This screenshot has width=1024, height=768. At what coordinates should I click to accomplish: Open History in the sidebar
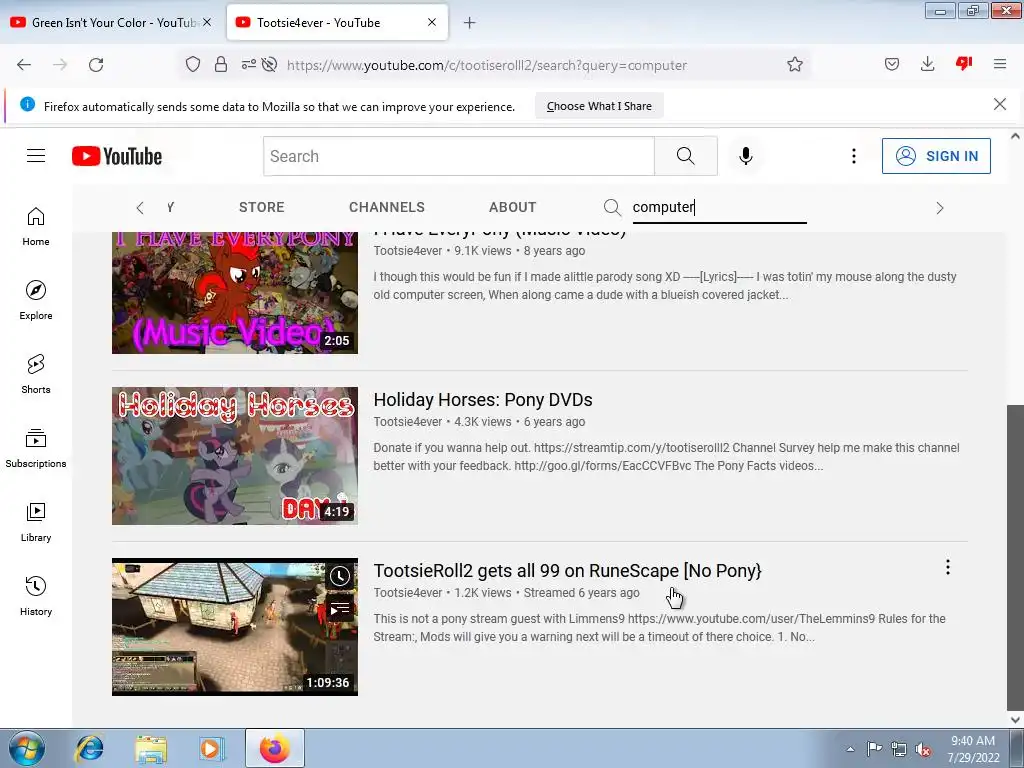click(x=36, y=596)
